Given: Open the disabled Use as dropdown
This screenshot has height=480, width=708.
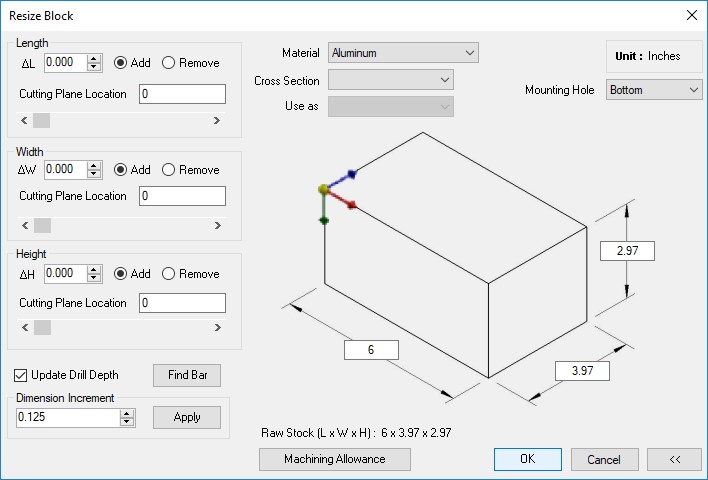Looking at the screenshot, I should pos(391,107).
